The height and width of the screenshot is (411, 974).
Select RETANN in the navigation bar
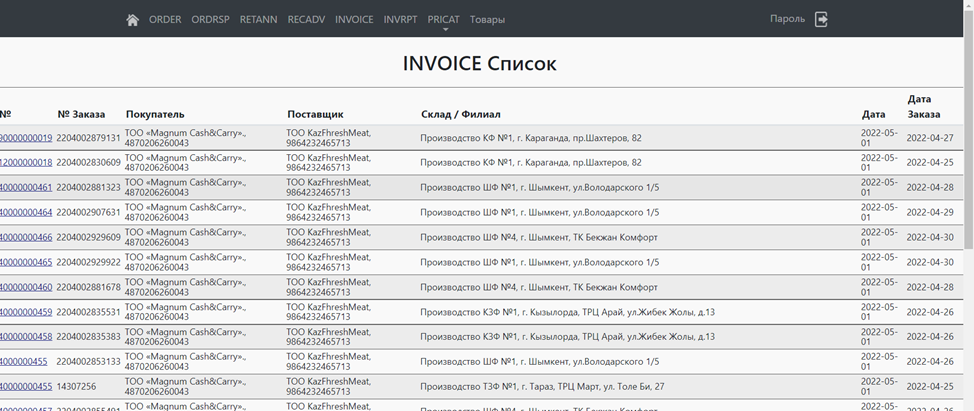tap(258, 20)
